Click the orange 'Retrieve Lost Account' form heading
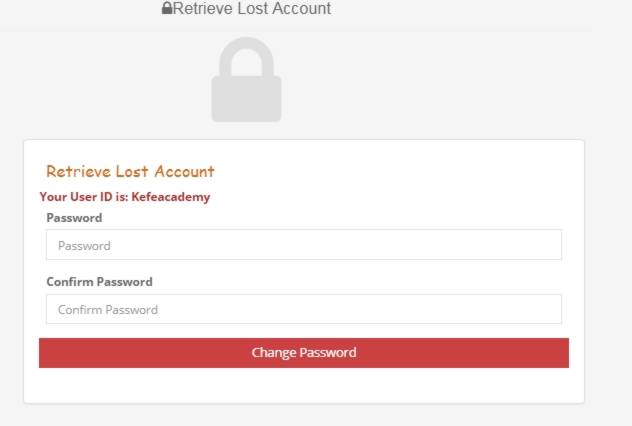Viewport: 632px width, 426px height. click(x=130, y=172)
